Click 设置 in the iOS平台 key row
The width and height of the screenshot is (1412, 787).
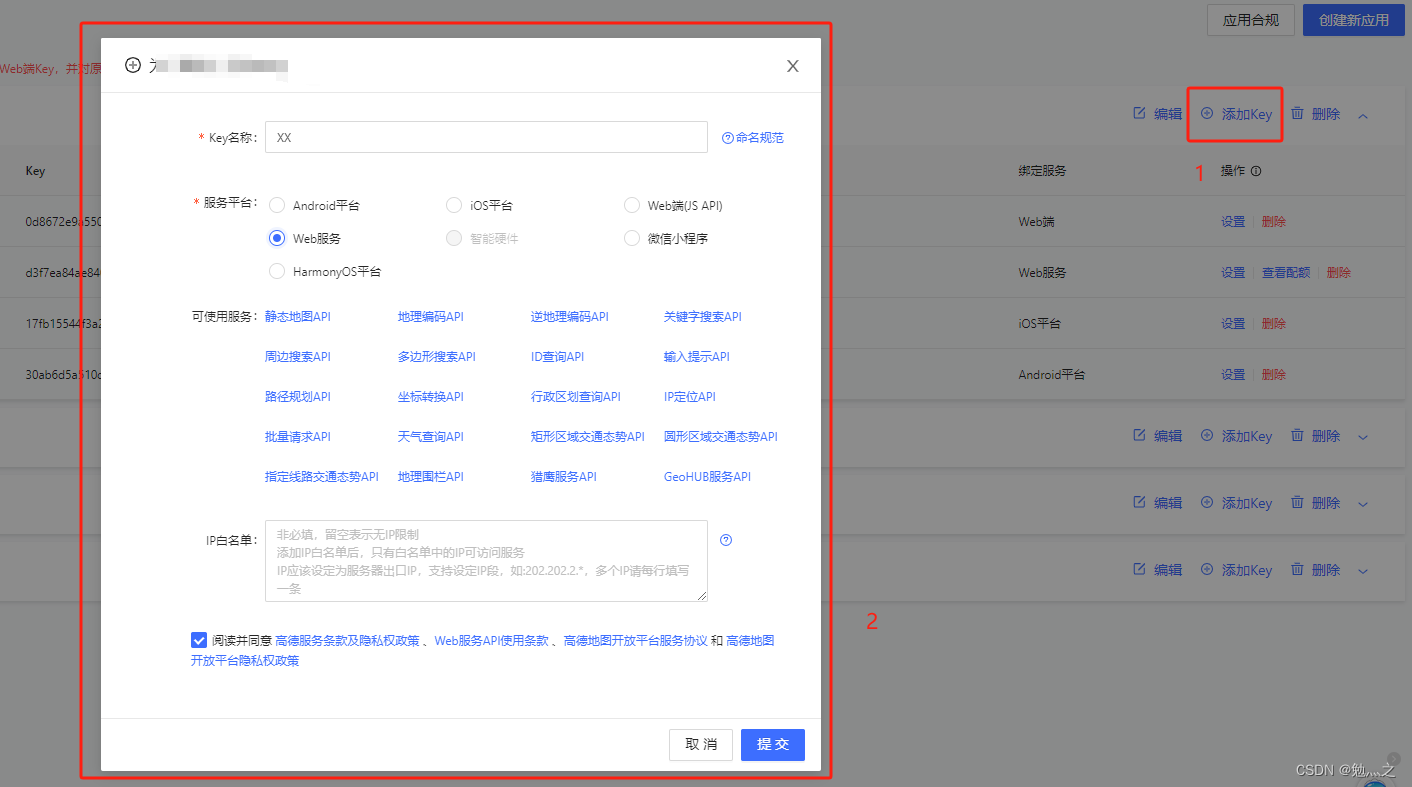point(1233,324)
